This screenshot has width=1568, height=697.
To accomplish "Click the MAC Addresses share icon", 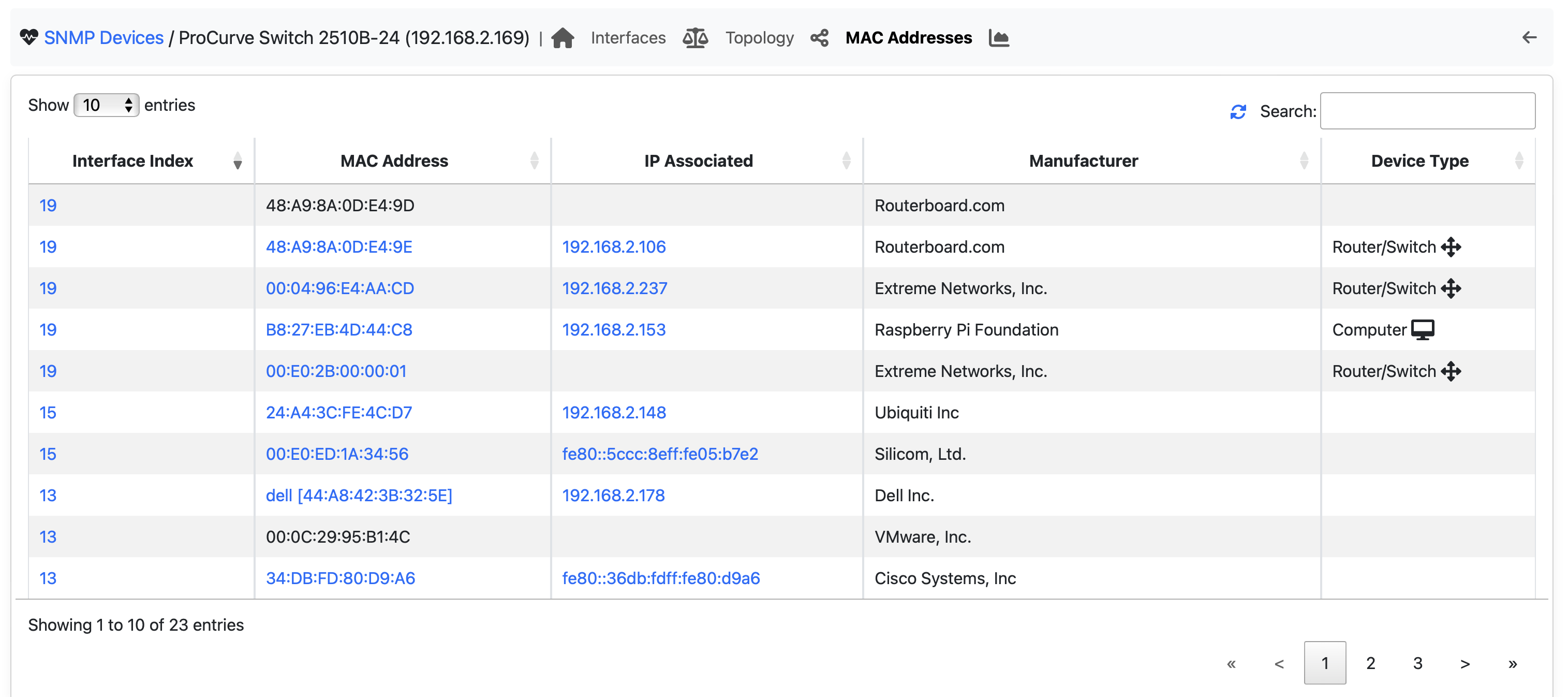I will (x=821, y=38).
